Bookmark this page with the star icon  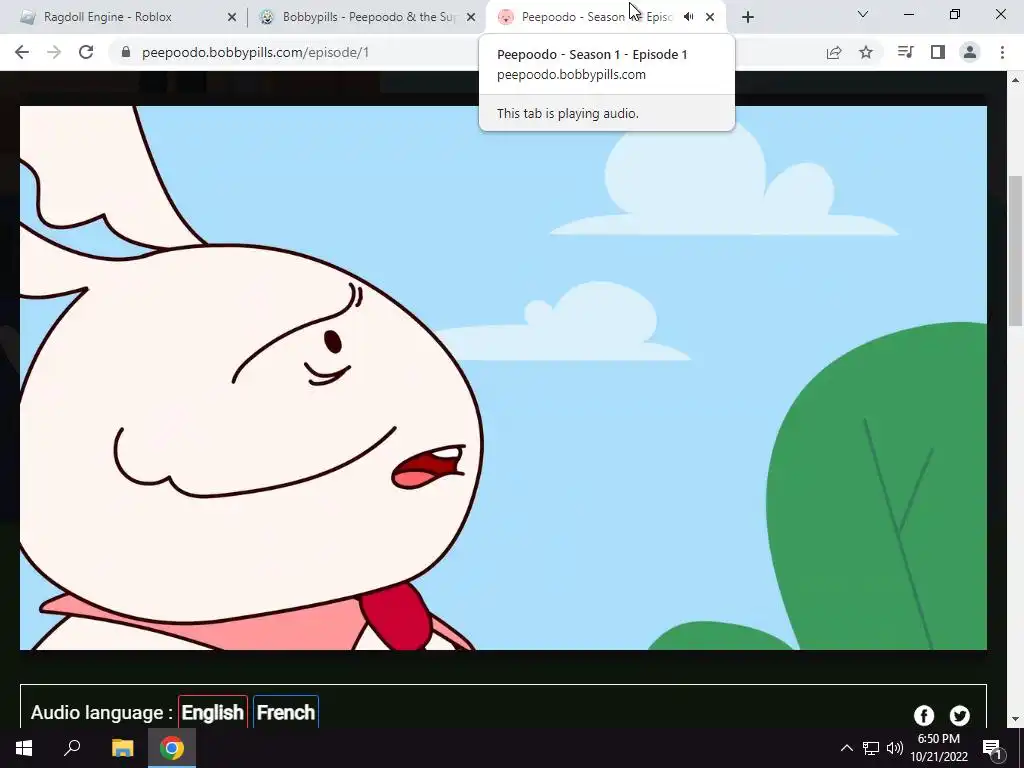click(866, 52)
